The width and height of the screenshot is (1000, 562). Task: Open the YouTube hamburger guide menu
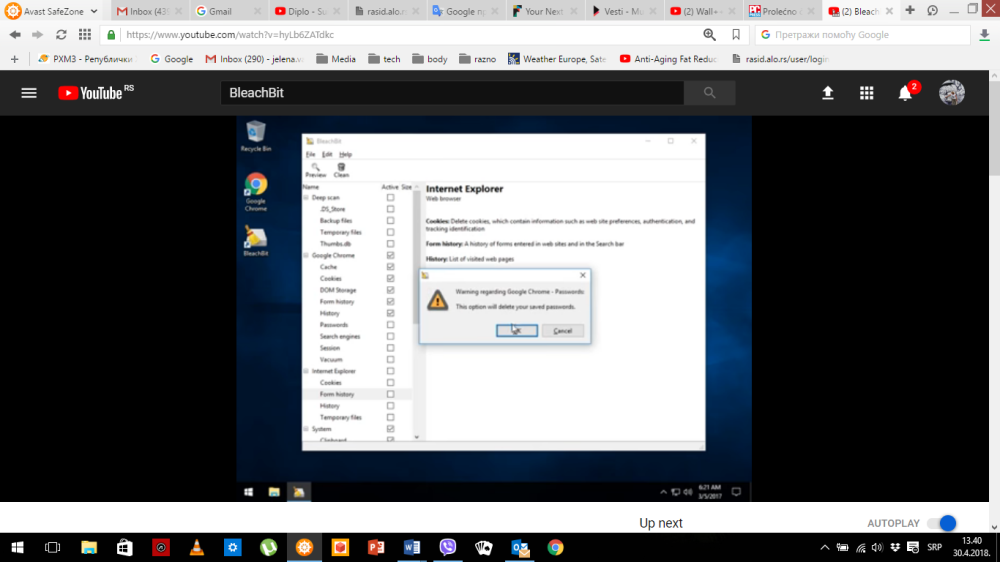[29, 93]
